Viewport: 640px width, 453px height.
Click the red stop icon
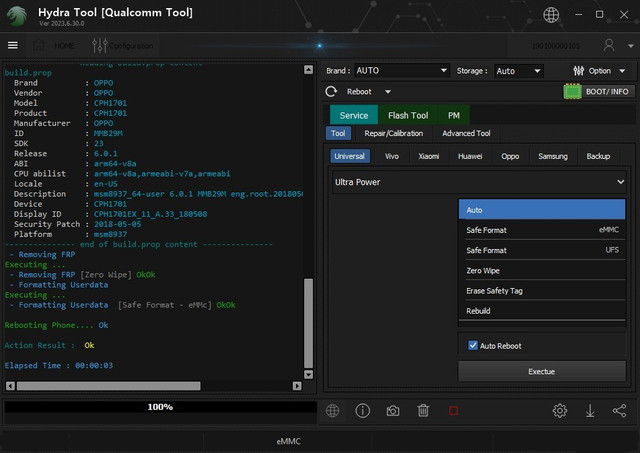click(453, 411)
